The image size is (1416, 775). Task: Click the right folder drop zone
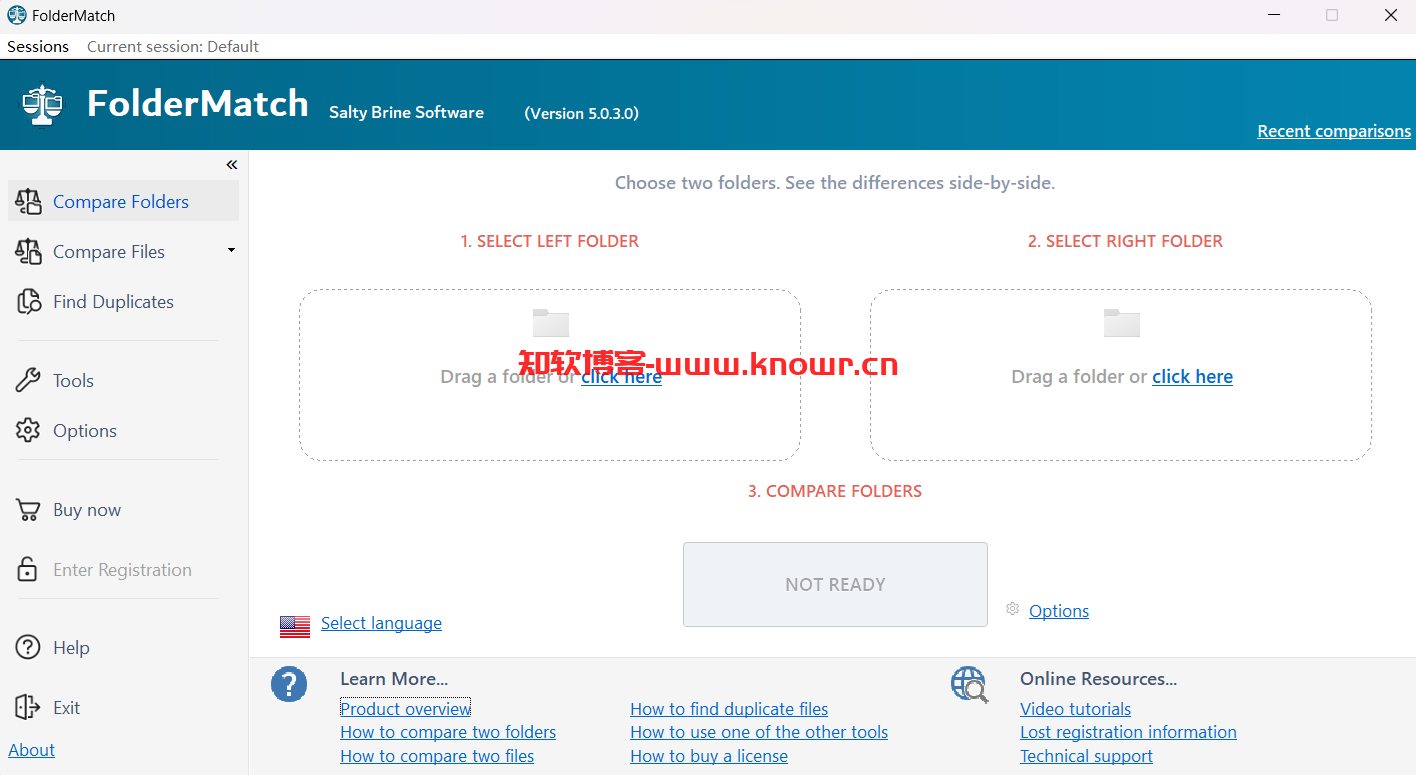coord(1121,375)
